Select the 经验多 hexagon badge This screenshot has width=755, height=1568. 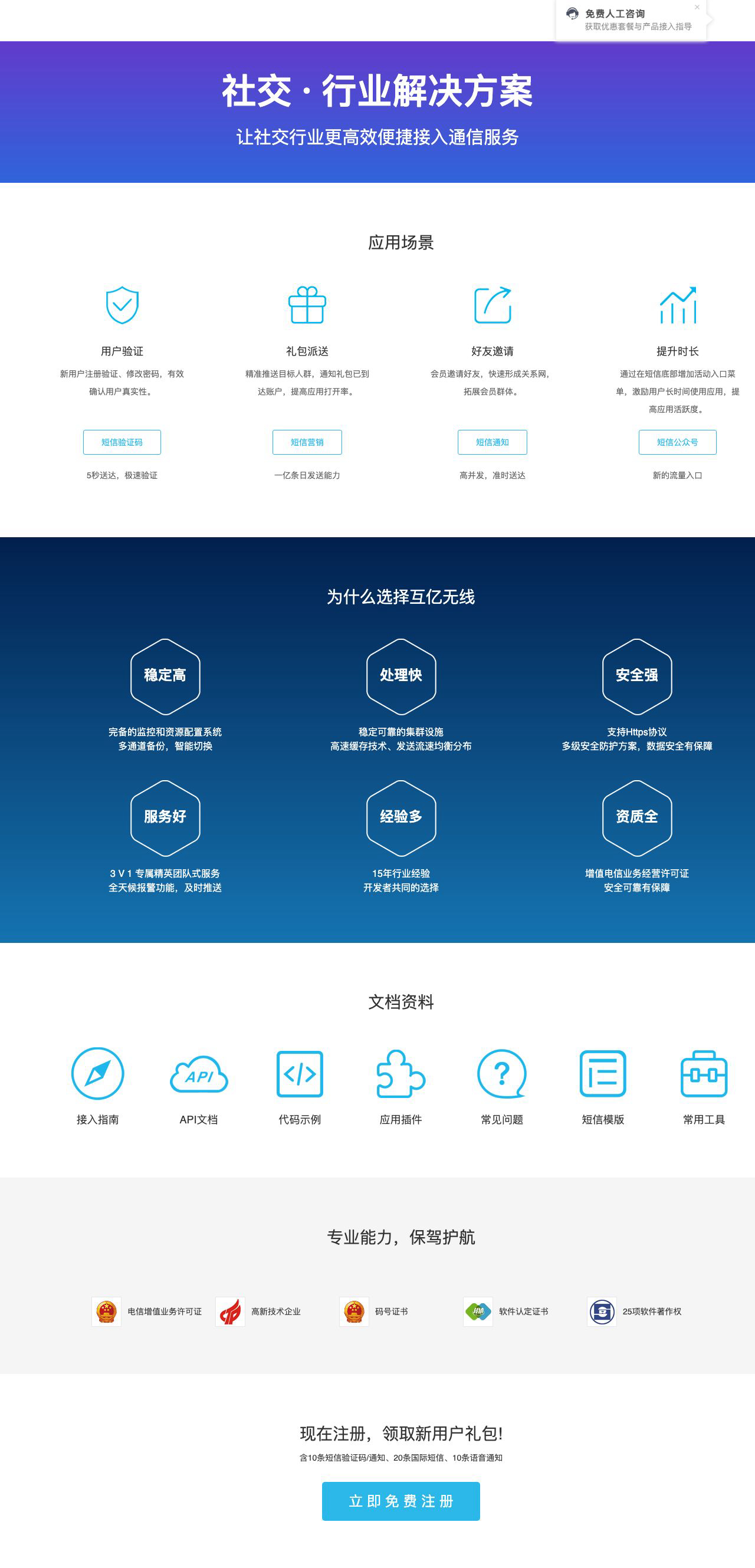(401, 817)
